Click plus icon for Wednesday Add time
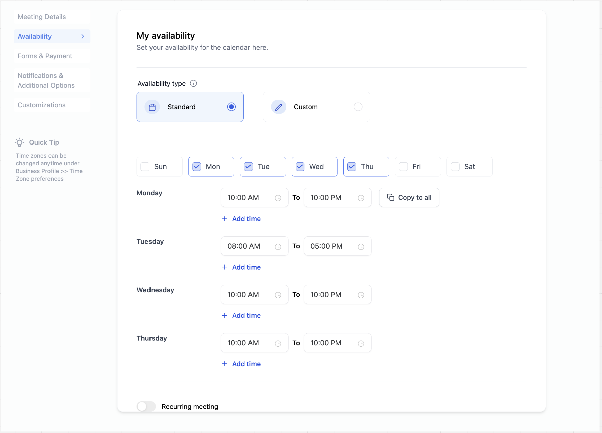Viewport: 602px width, 433px height. click(225, 316)
